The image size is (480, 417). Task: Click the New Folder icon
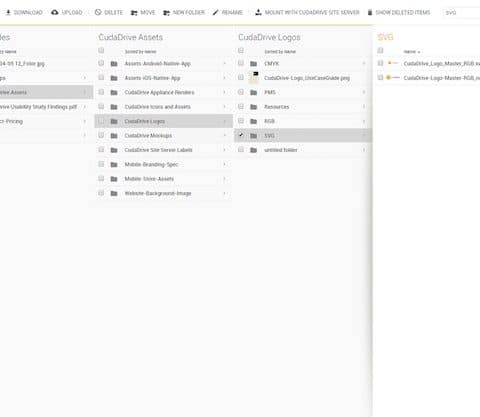(x=166, y=13)
